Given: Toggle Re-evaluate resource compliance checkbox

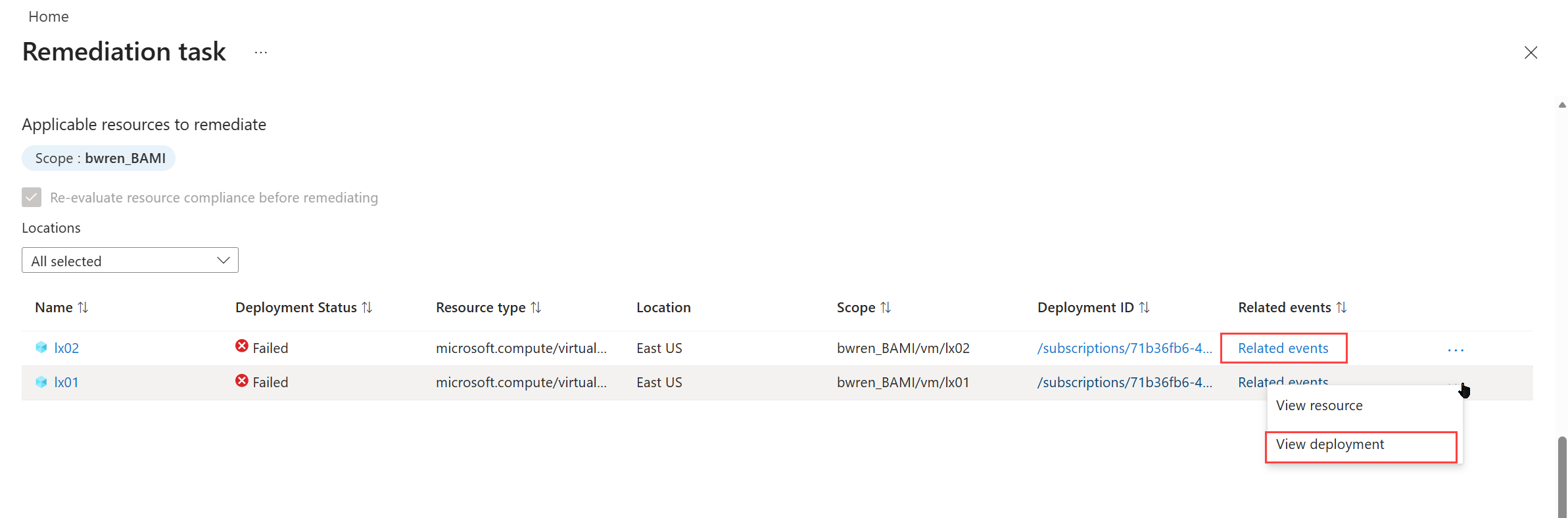Looking at the screenshot, I should click(x=32, y=197).
